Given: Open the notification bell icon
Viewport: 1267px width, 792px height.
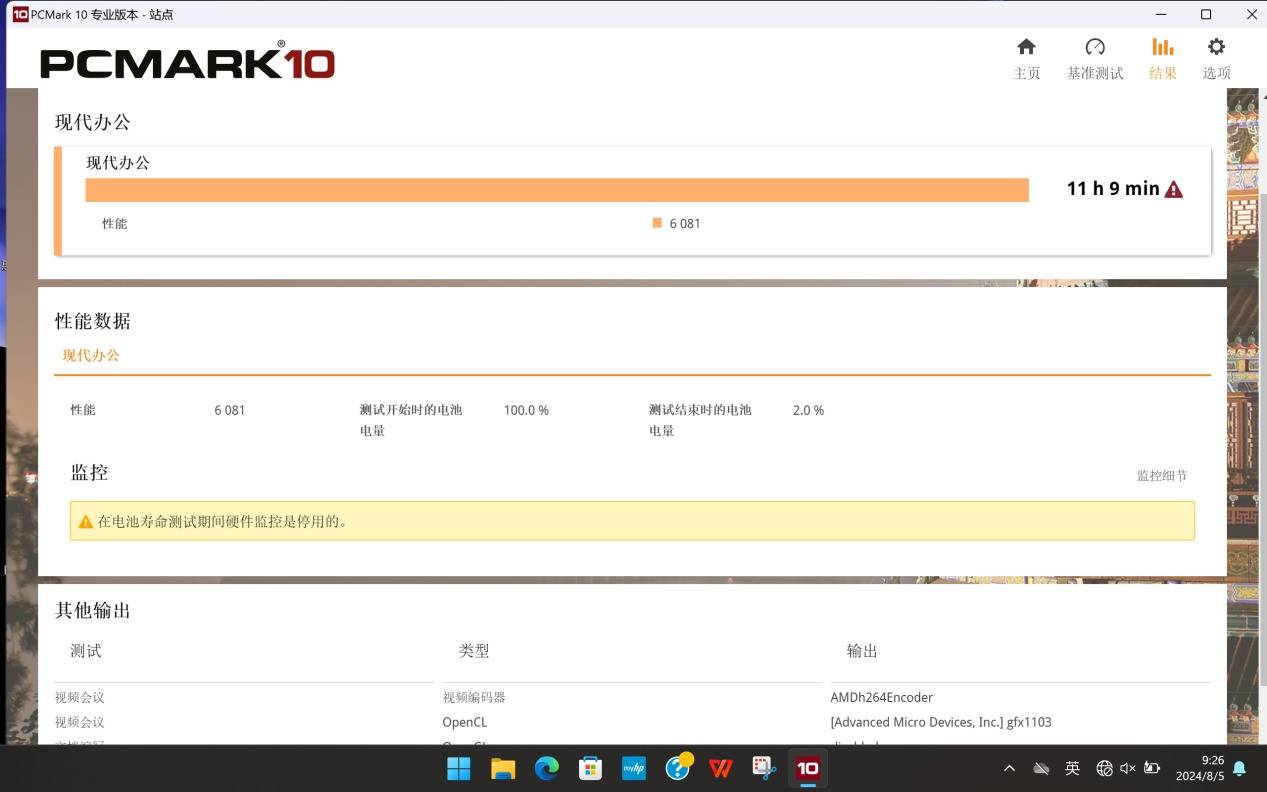Looking at the screenshot, I should point(1239,768).
